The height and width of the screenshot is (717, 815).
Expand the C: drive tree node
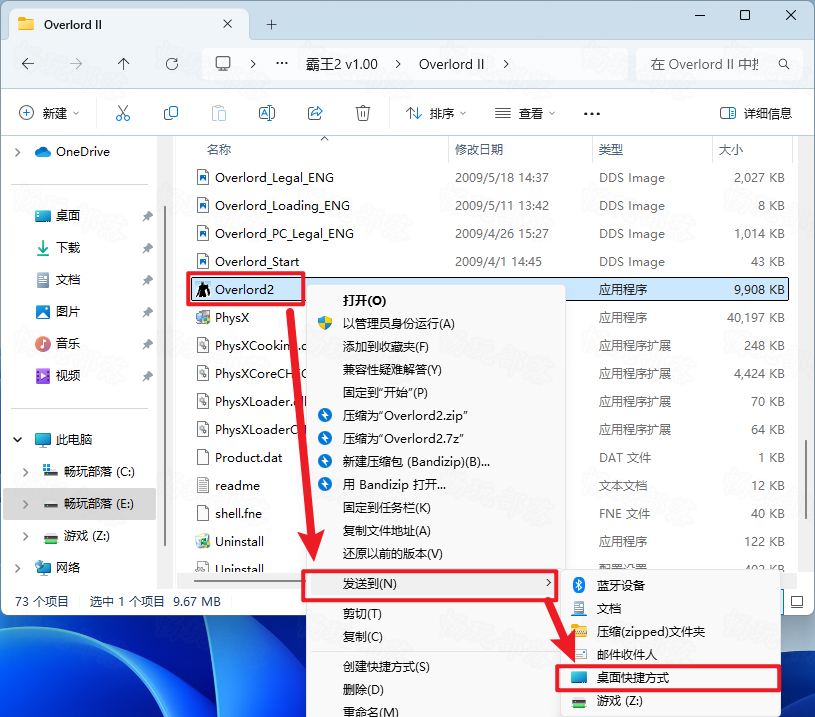[25, 472]
